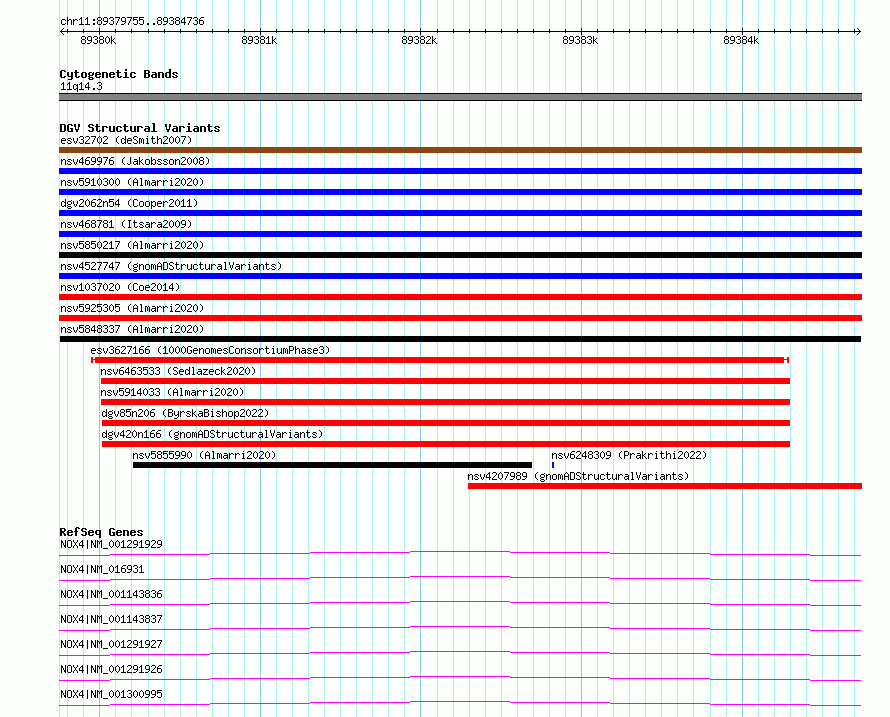Click the red nsv6463533 variant bar
The width and height of the screenshot is (890, 717).
445,381
